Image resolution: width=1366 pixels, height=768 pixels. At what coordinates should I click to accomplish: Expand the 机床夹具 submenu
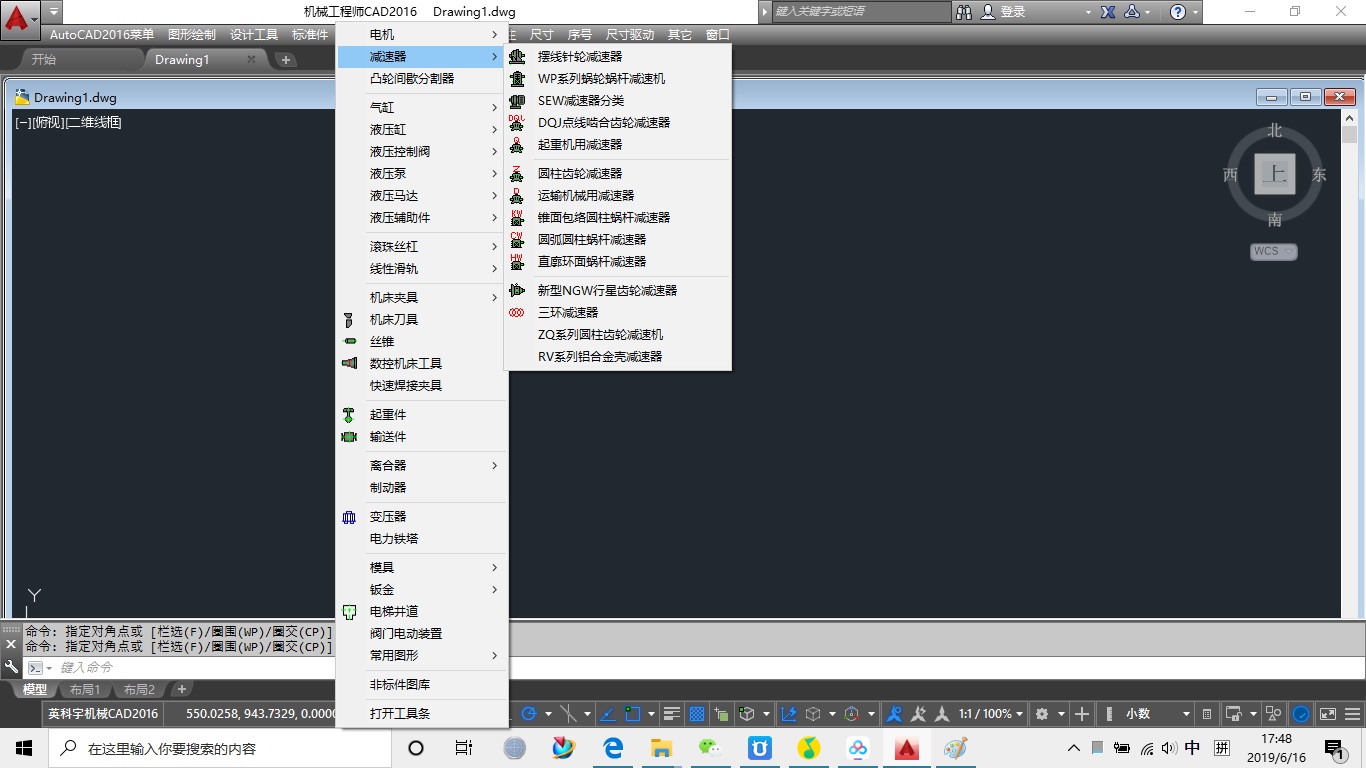422,298
